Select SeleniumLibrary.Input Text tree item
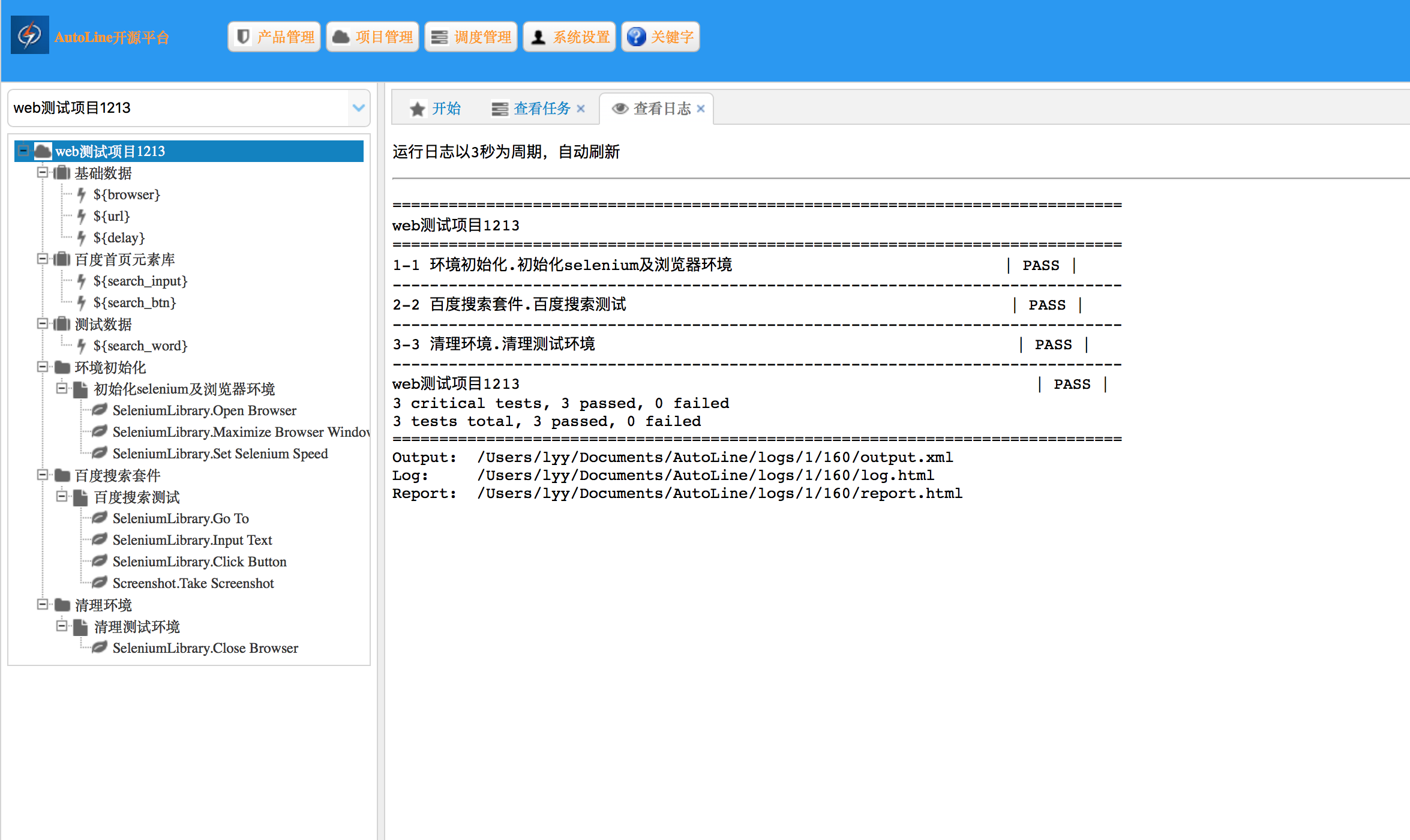This screenshot has width=1410, height=840. coord(192,540)
